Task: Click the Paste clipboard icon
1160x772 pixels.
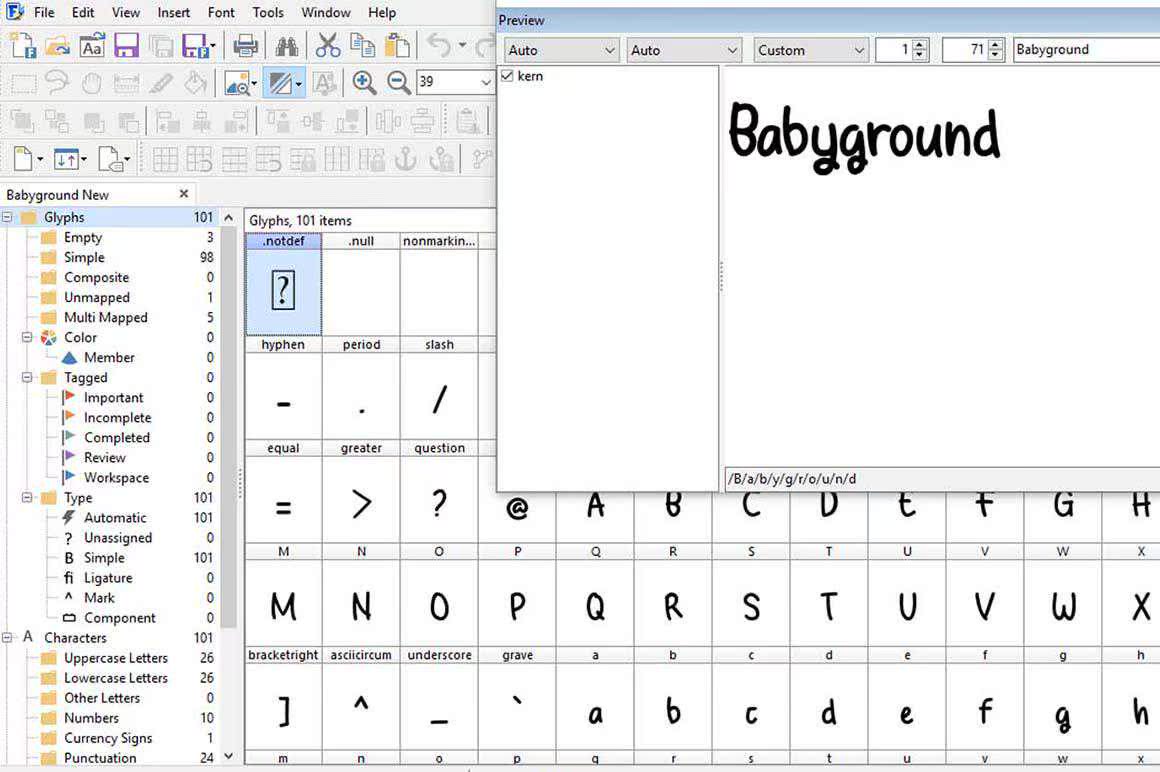Action: (x=397, y=47)
